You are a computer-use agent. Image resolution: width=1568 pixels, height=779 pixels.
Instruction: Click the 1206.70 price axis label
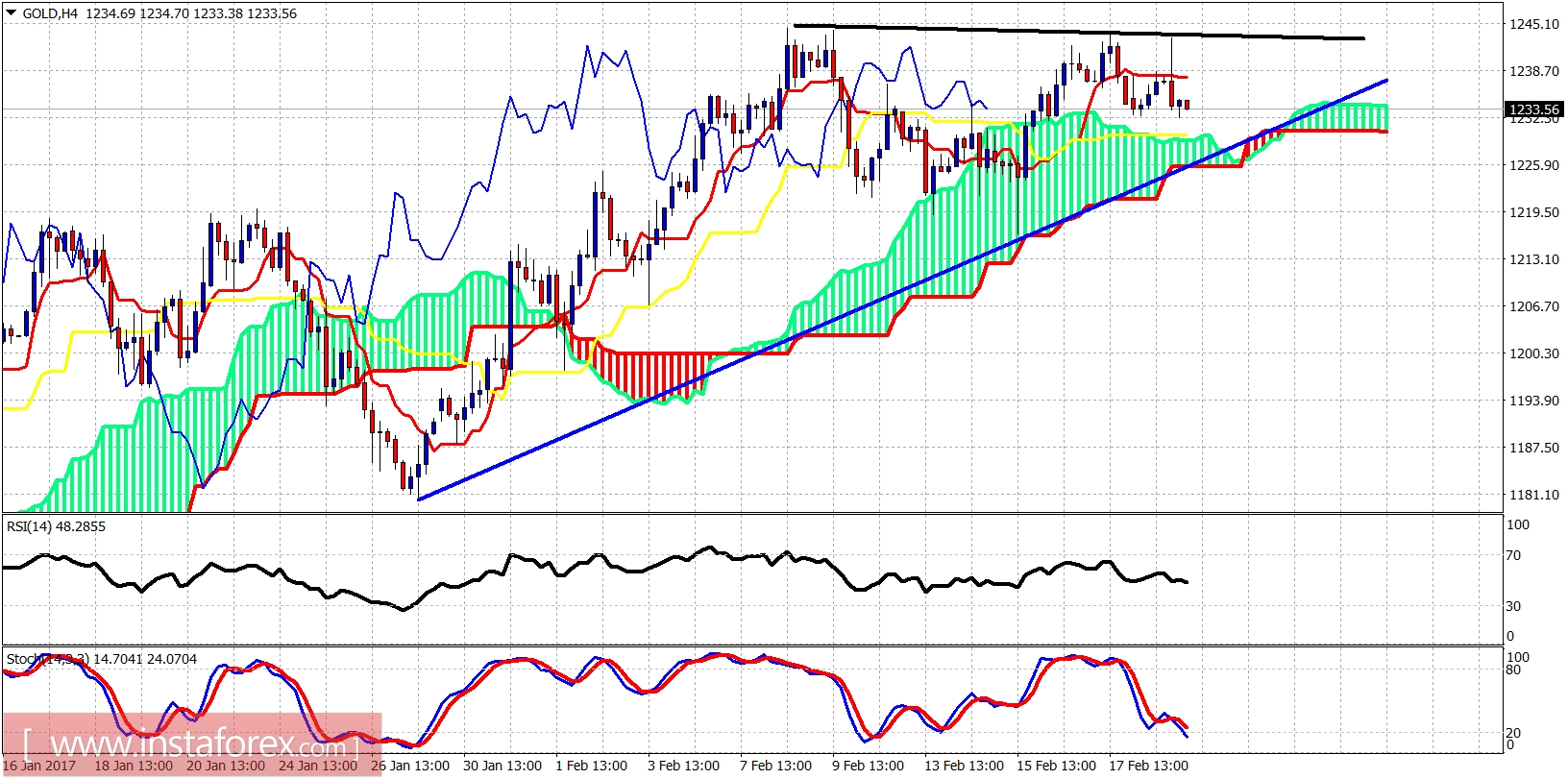tap(1534, 306)
